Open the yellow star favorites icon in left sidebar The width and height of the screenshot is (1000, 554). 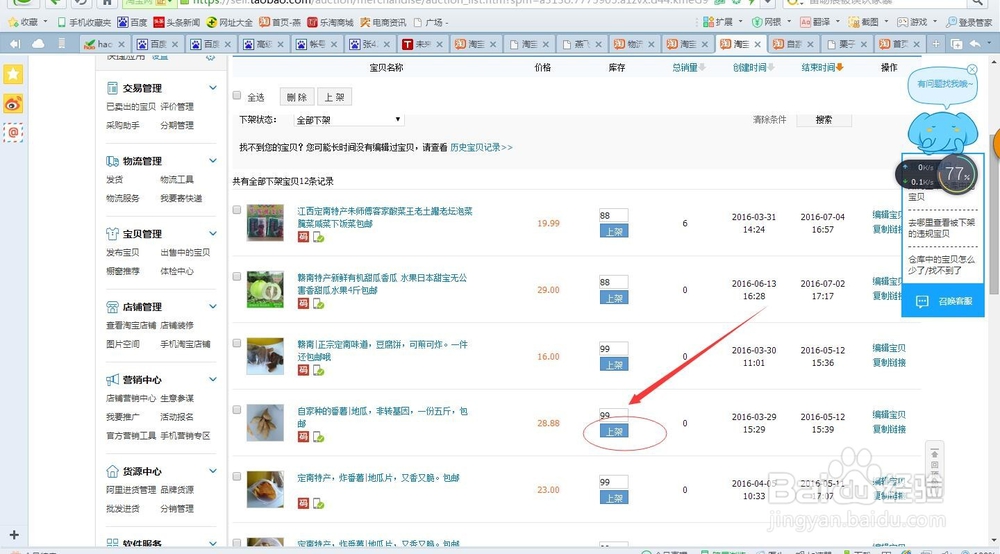pyautogui.click(x=13, y=75)
